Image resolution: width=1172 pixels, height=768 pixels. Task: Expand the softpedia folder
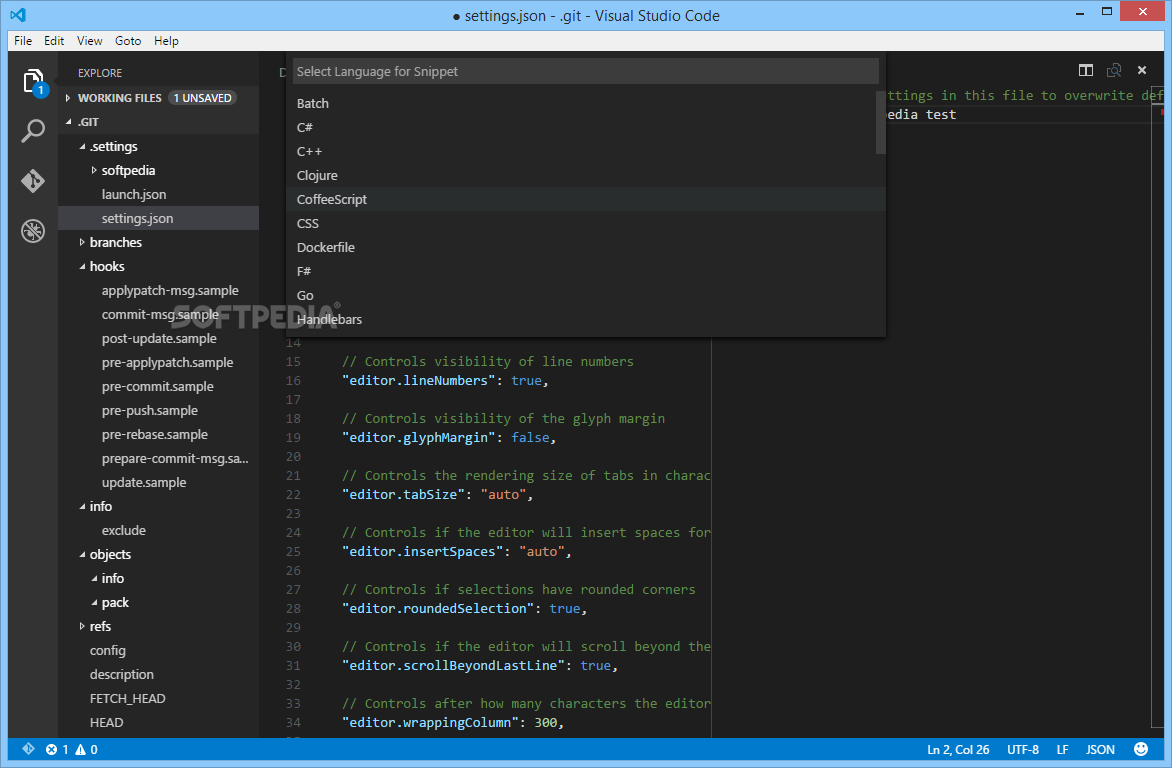pyautogui.click(x=94, y=171)
